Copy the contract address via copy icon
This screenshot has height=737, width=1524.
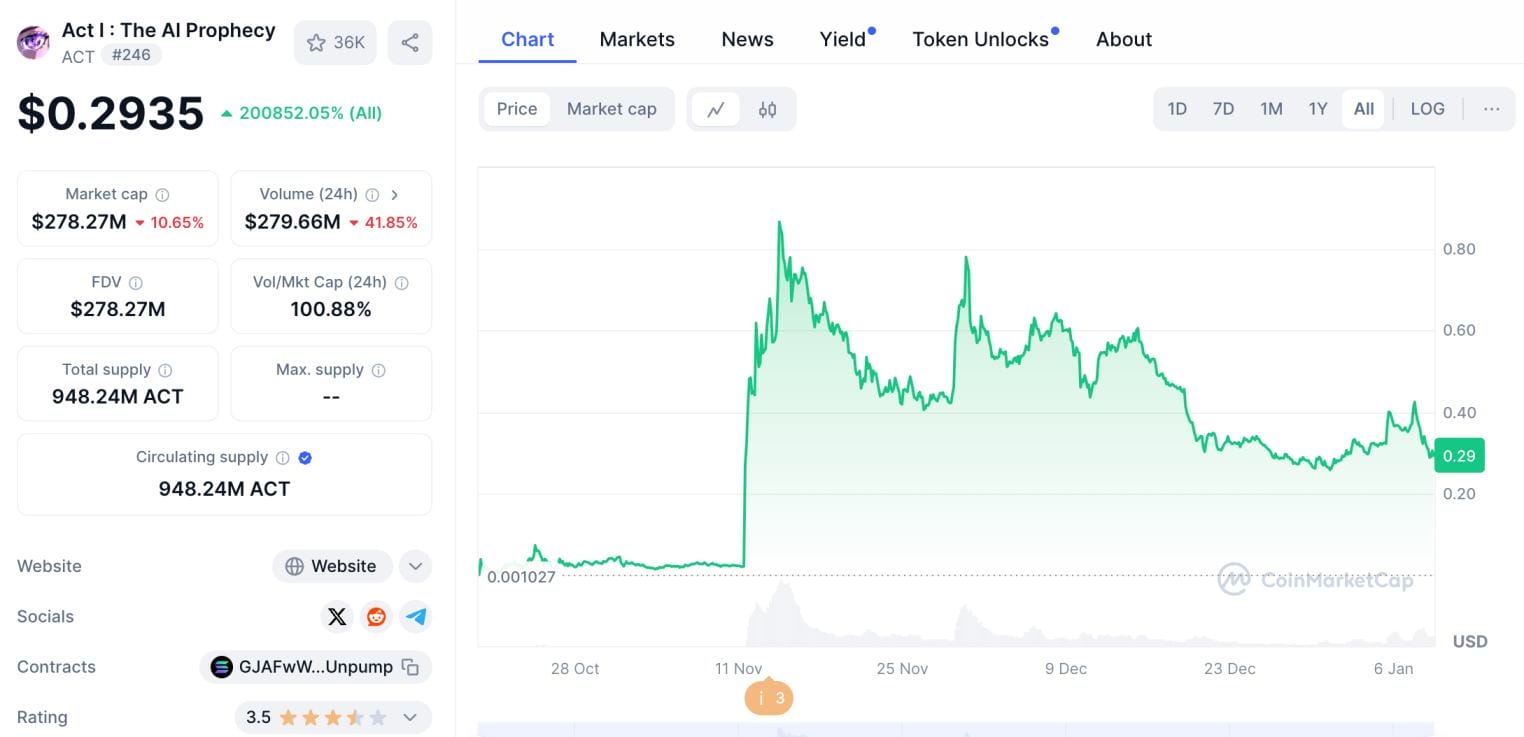tap(410, 667)
